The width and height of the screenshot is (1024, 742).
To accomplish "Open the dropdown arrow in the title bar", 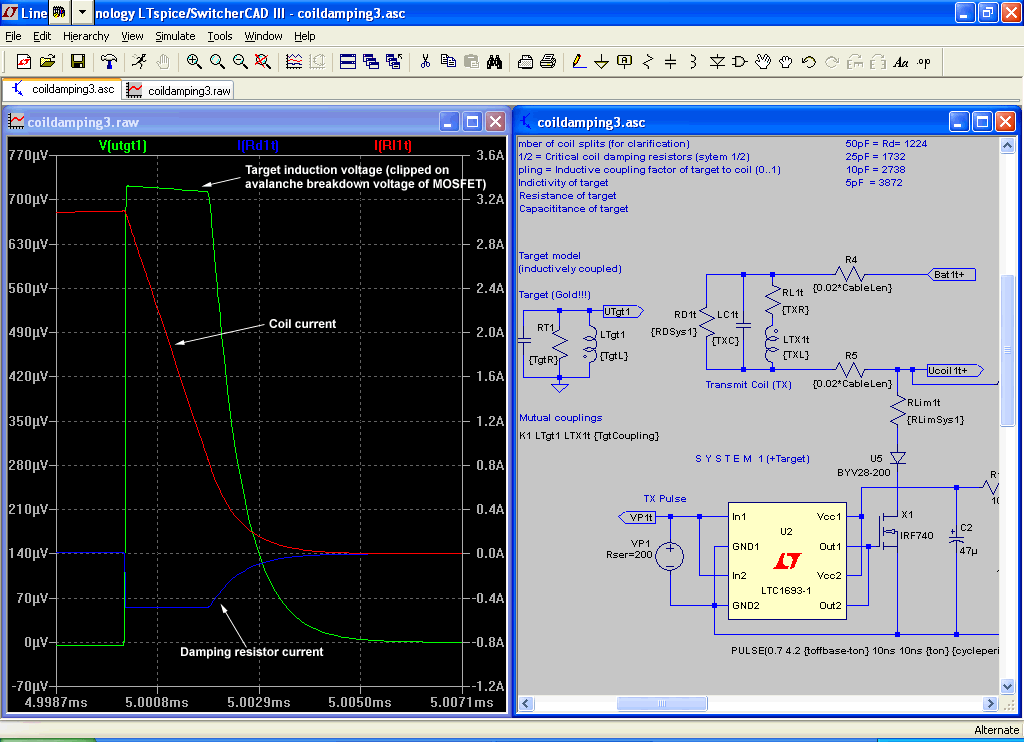I will [x=82, y=12].
